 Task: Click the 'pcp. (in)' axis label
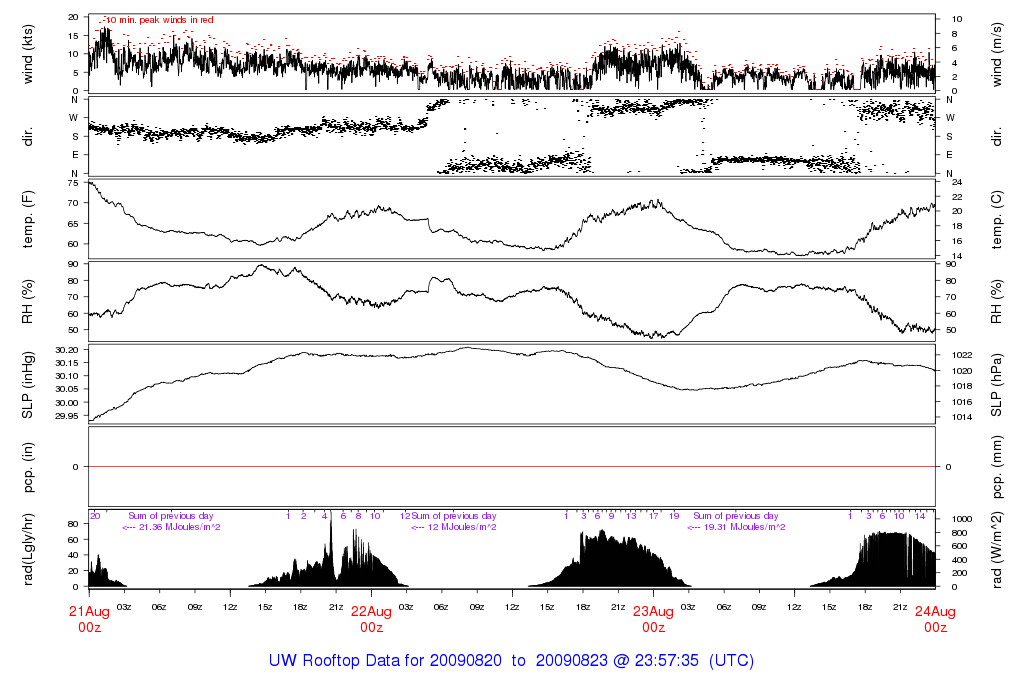click(x=27, y=467)
